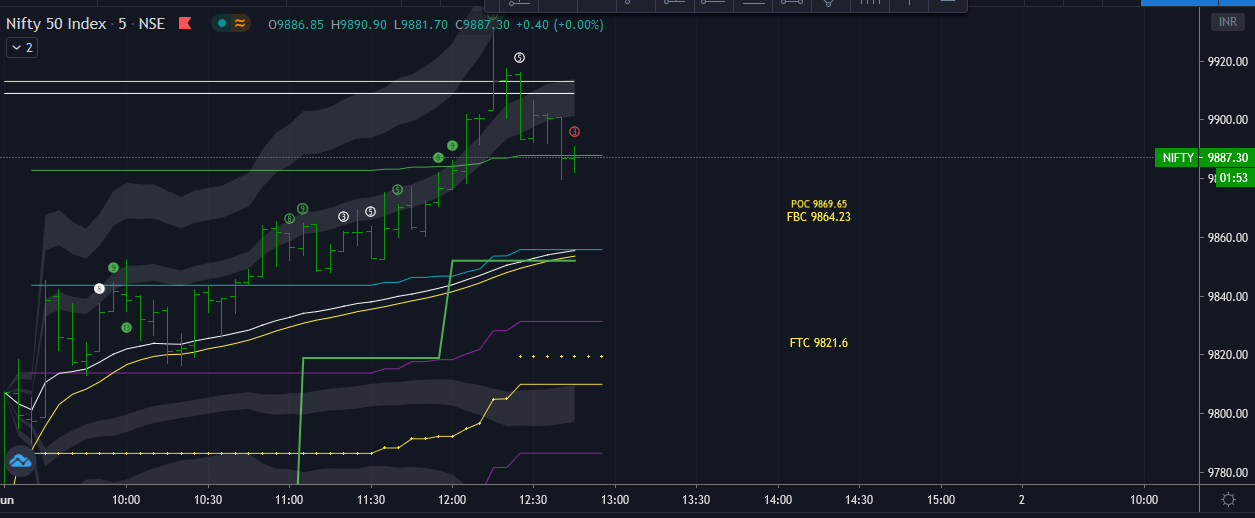Click the 9780.00 price axis label
This screenshot has width=1255, height=518.
1227,472
